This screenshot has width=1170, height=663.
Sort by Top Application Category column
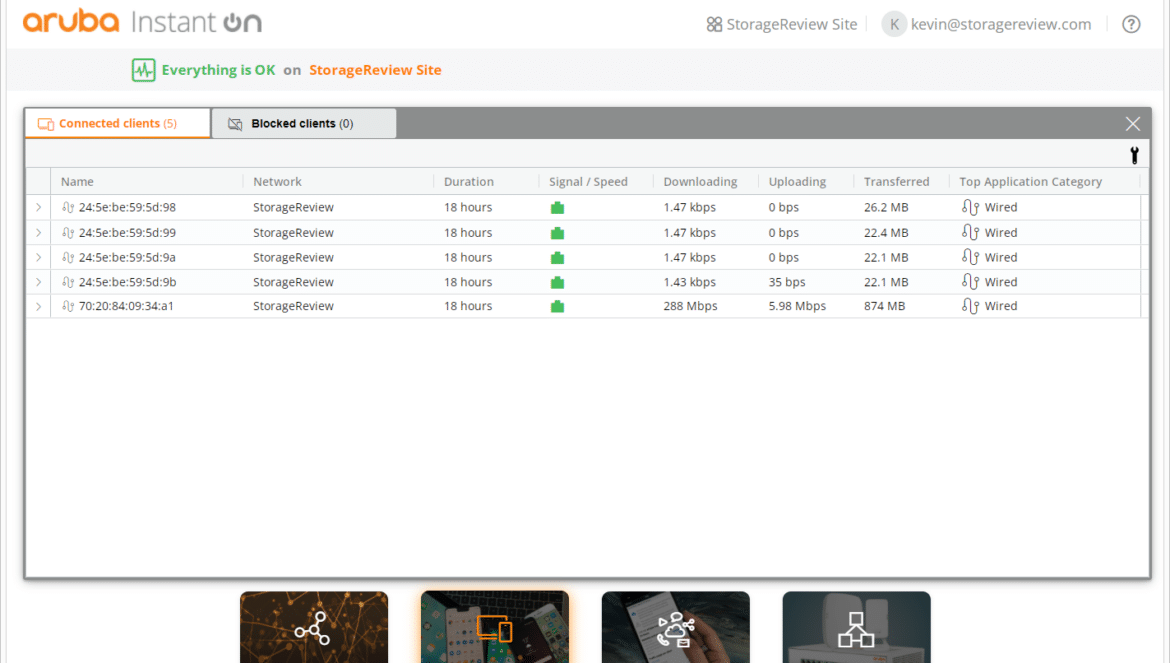point(1030,182)
